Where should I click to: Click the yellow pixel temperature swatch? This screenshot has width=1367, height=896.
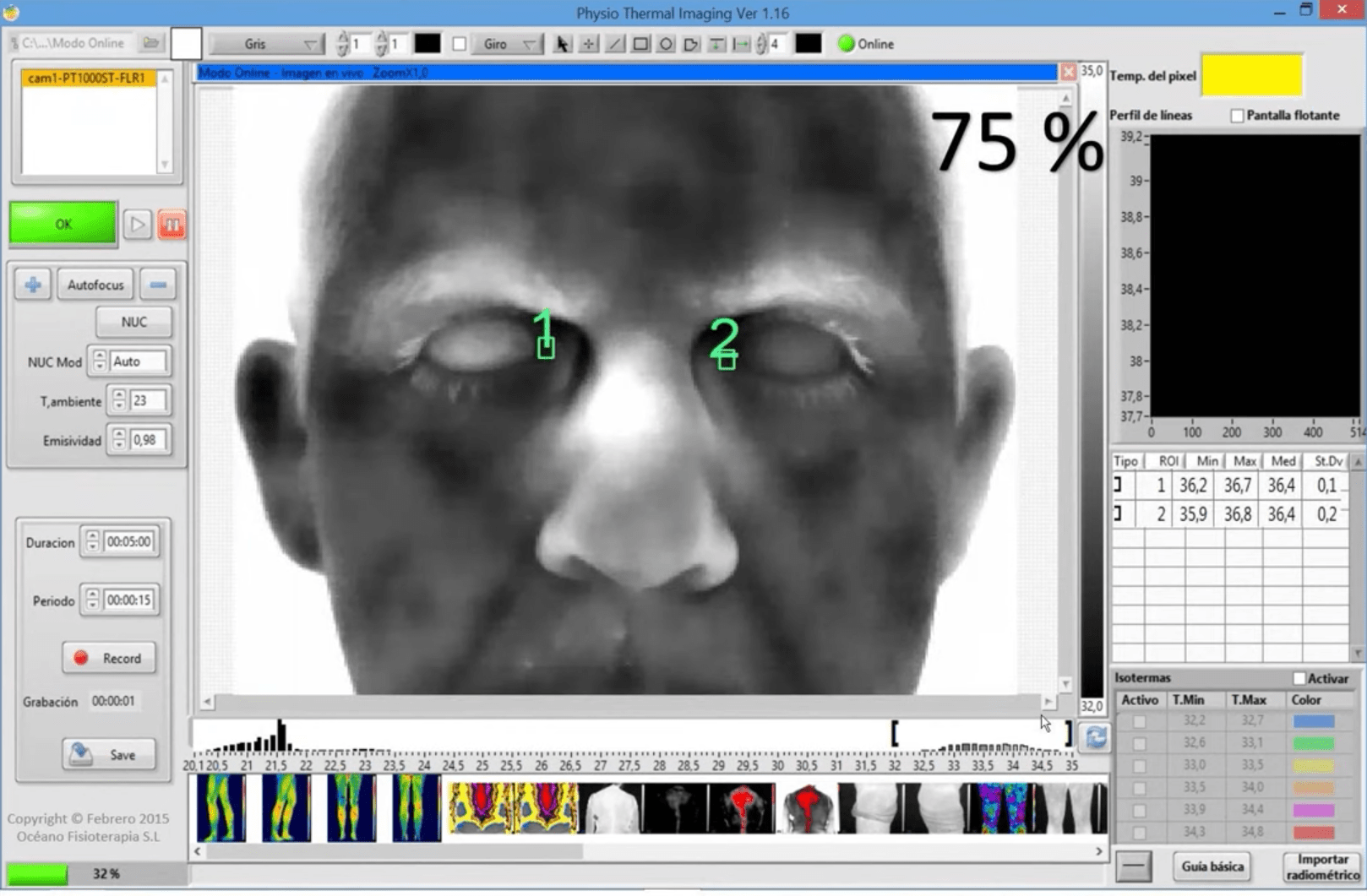coord(1252,75)
